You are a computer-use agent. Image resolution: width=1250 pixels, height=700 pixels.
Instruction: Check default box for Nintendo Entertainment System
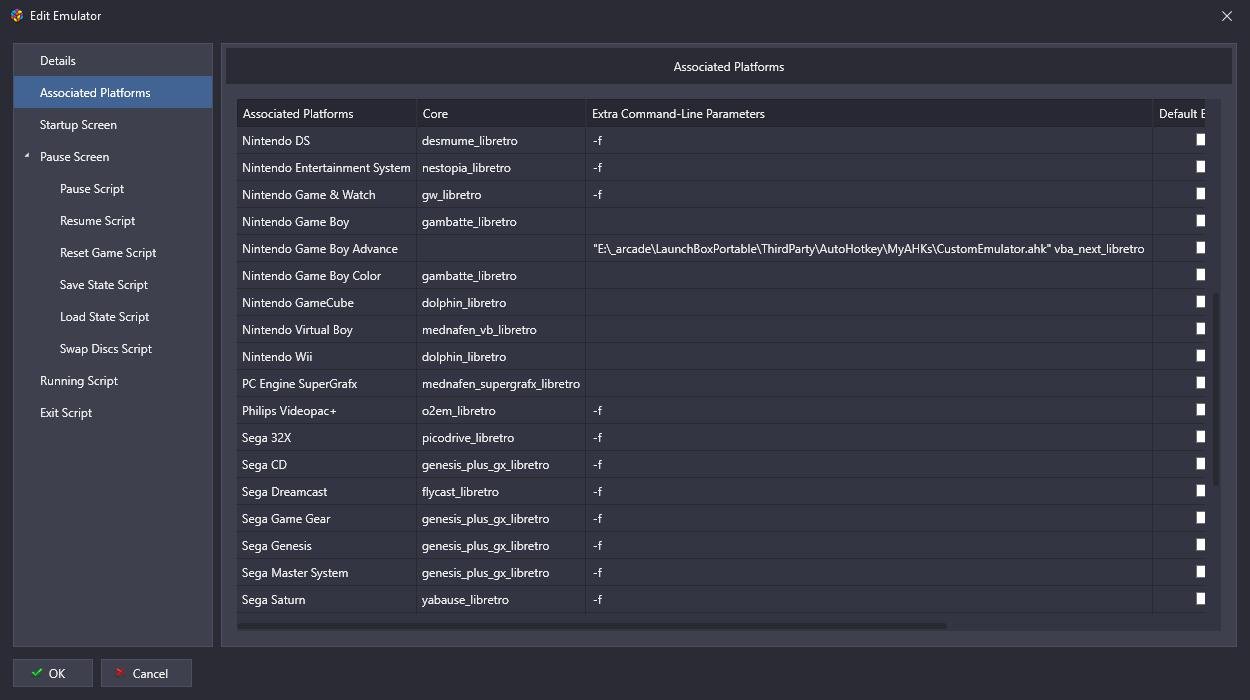(1201, 167)
